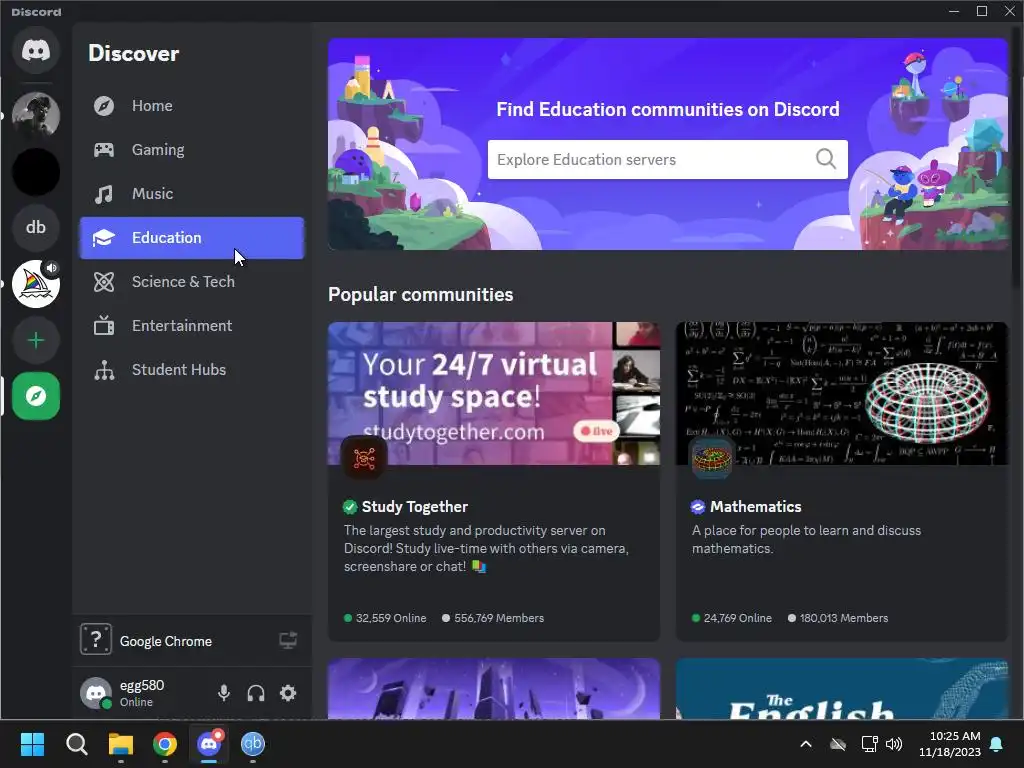This screenshot has height=768, width=1024.
Task: Click Study Together server avatar icon
Action: [364, 458]
